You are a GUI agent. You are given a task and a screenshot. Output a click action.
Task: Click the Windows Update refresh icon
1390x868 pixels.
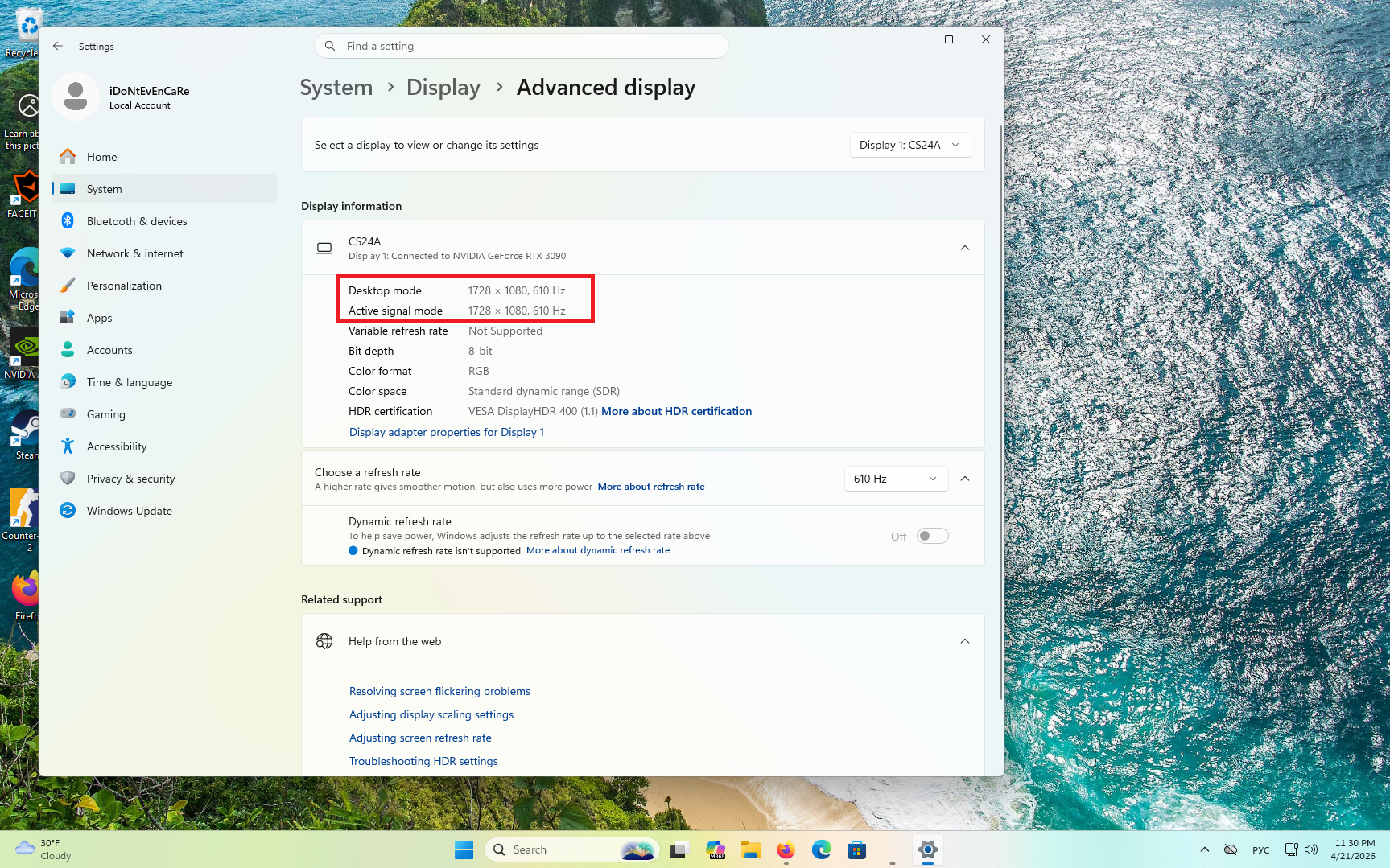[x=68, y=510]
